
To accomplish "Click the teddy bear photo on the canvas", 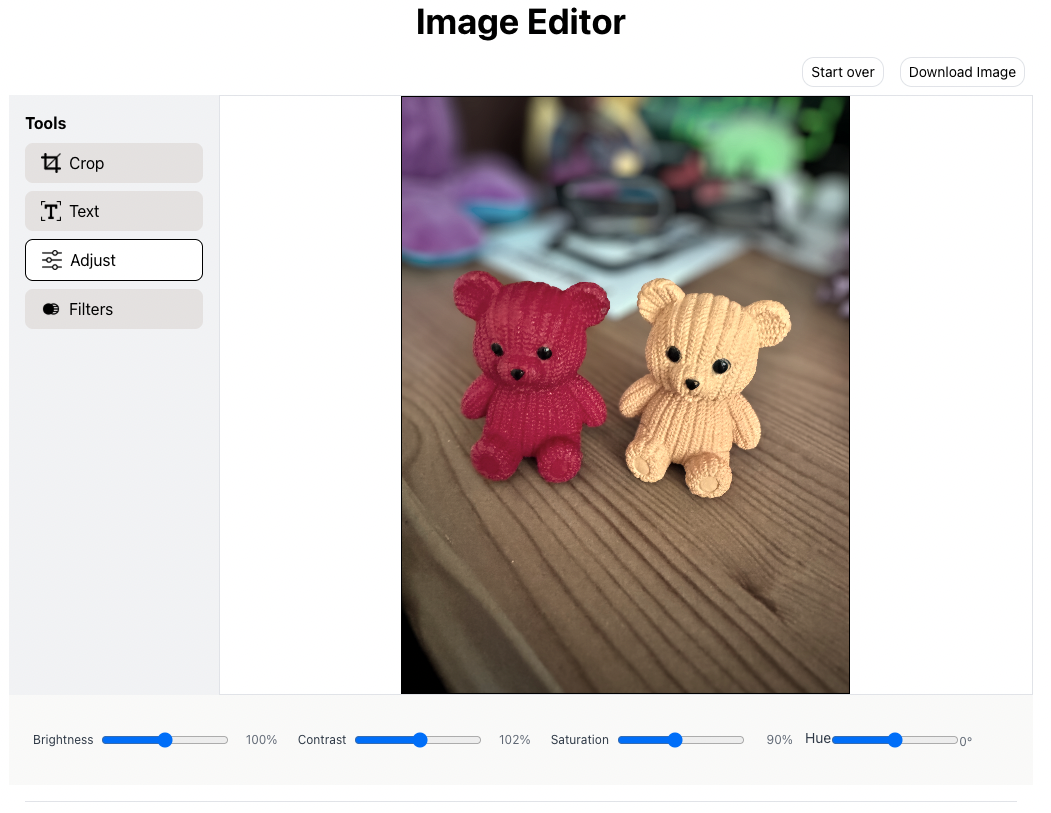I will pyautogui.click(x=625, y=394).
